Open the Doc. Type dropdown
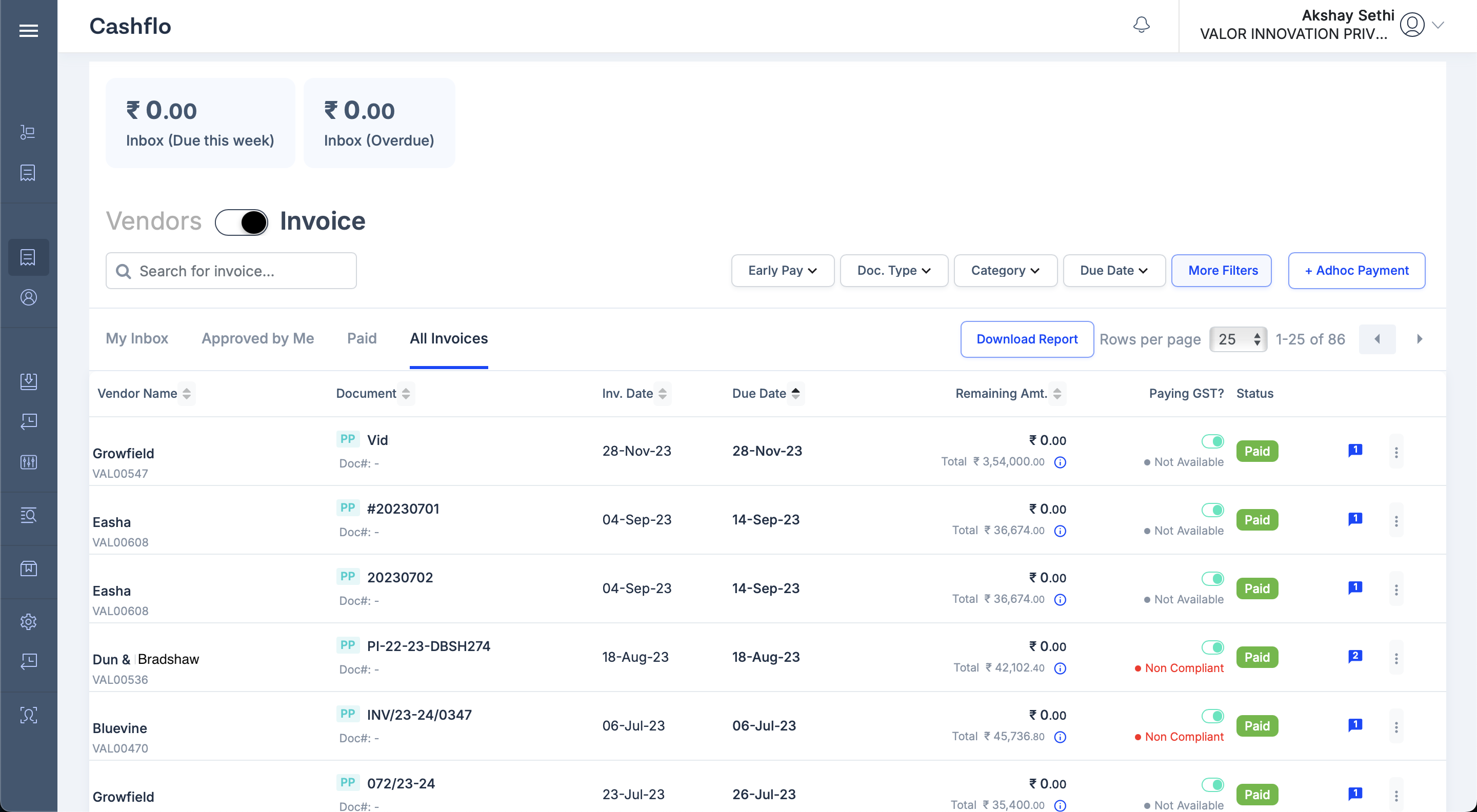 point(893,271)
